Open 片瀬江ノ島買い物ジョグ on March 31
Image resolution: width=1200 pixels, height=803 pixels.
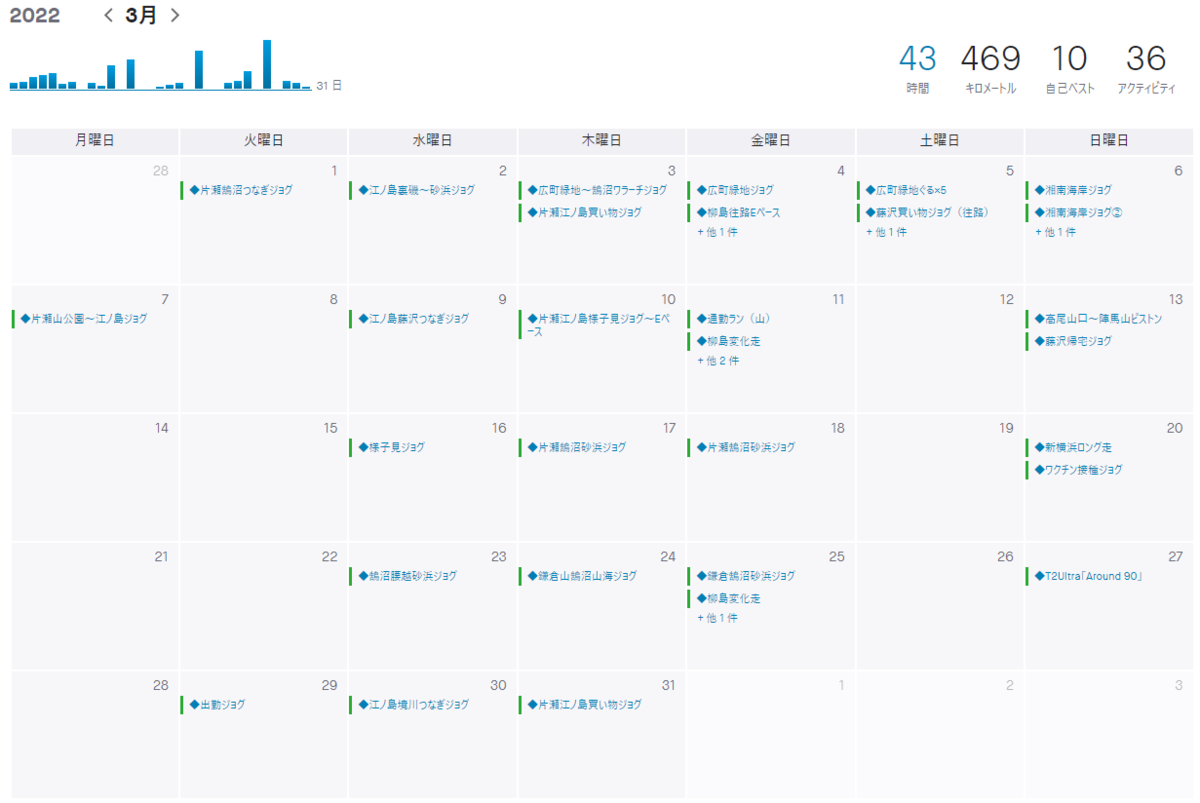(584, 706)
